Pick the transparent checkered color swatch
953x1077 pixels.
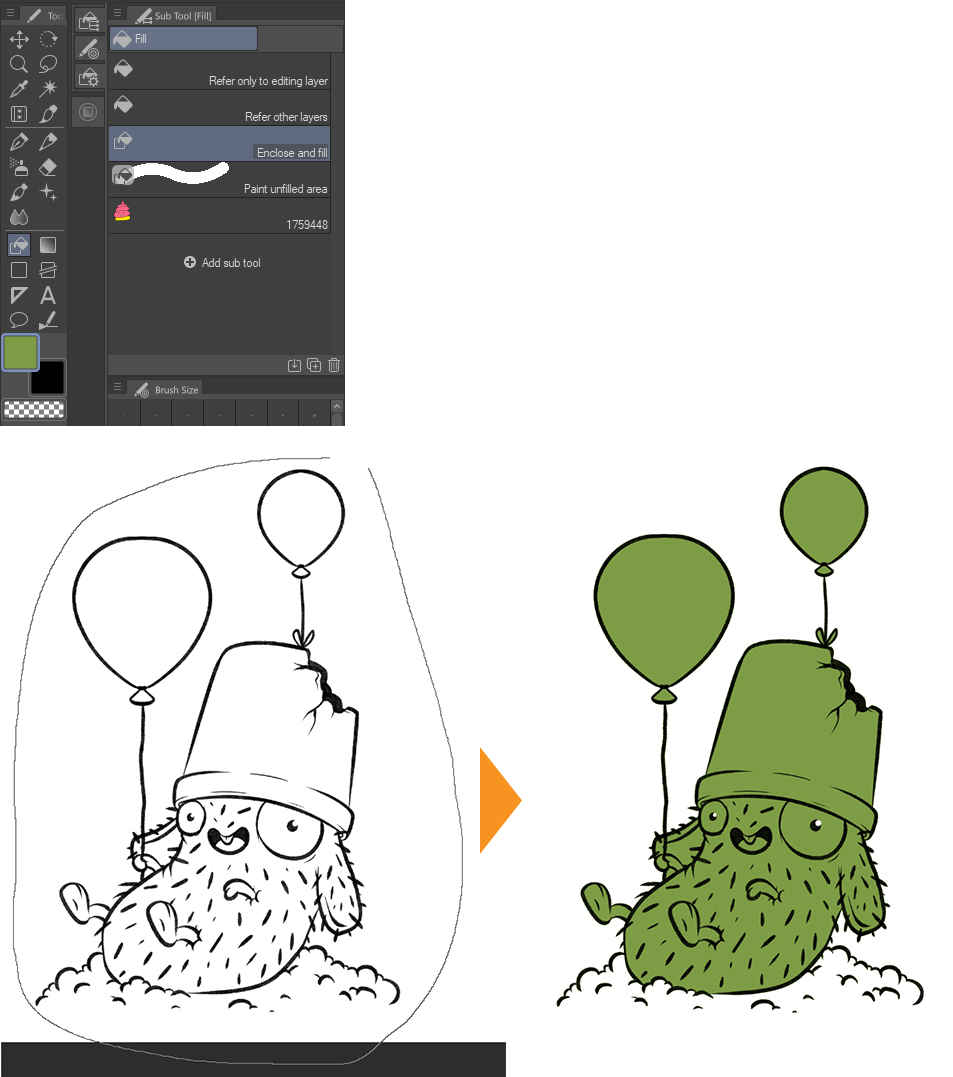34,409
